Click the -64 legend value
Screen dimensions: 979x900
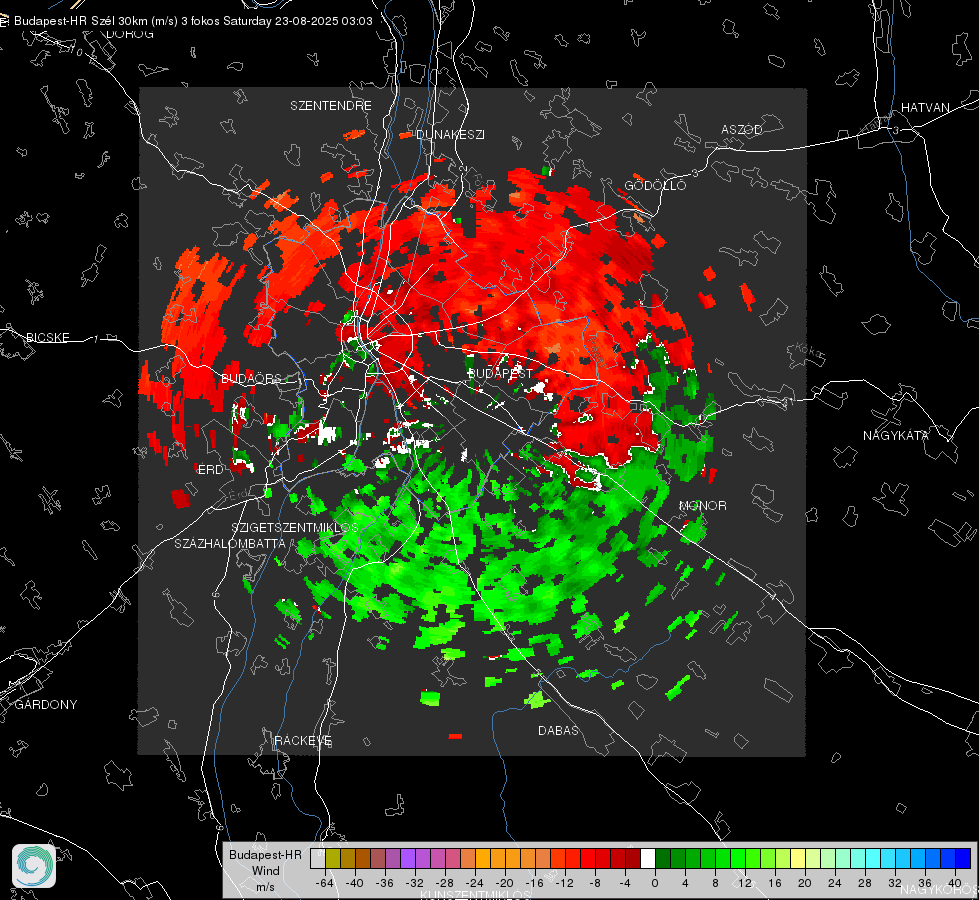(325, 883)
